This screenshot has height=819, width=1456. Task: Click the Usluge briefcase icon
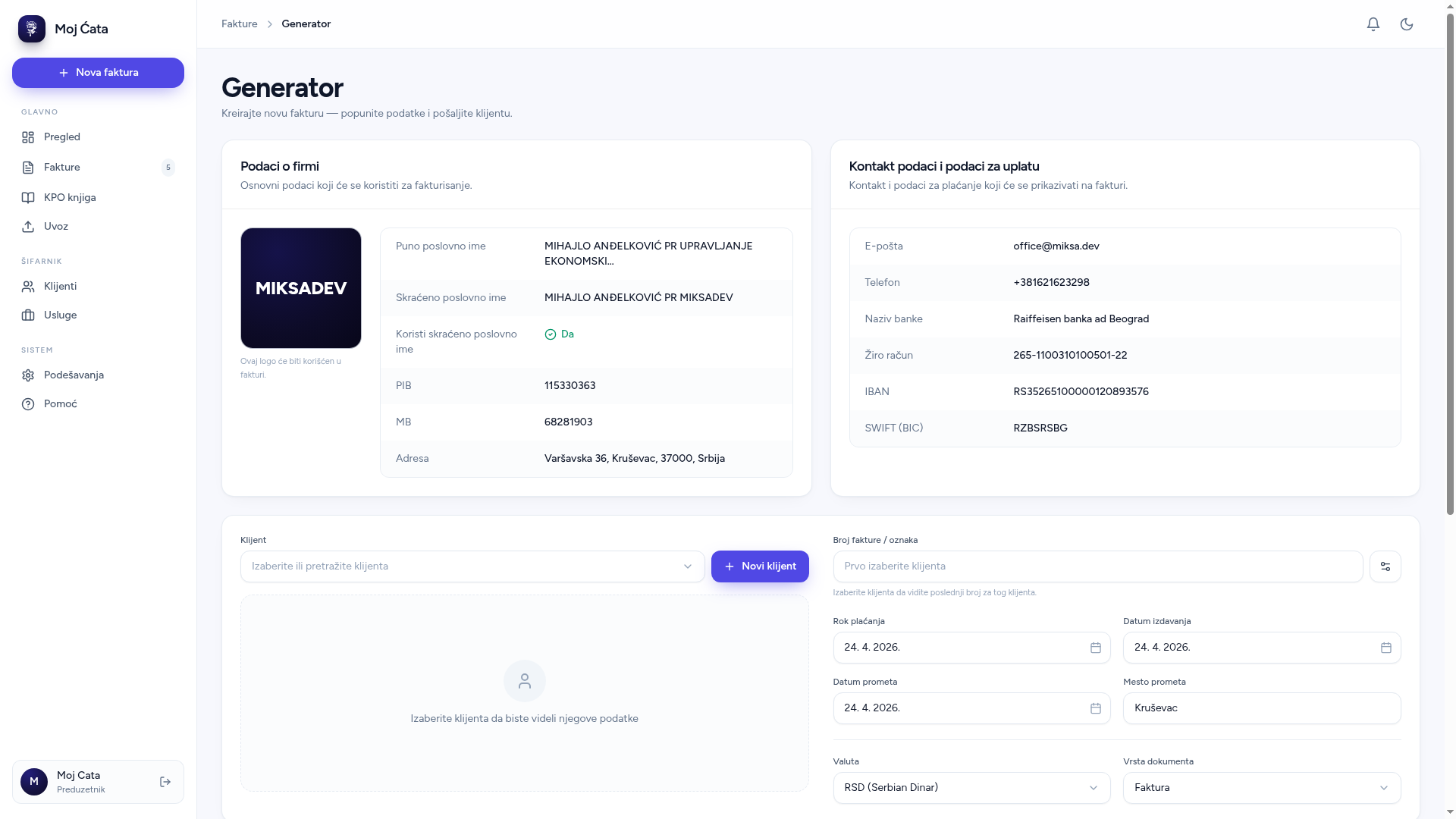click(x=28, y=315)
